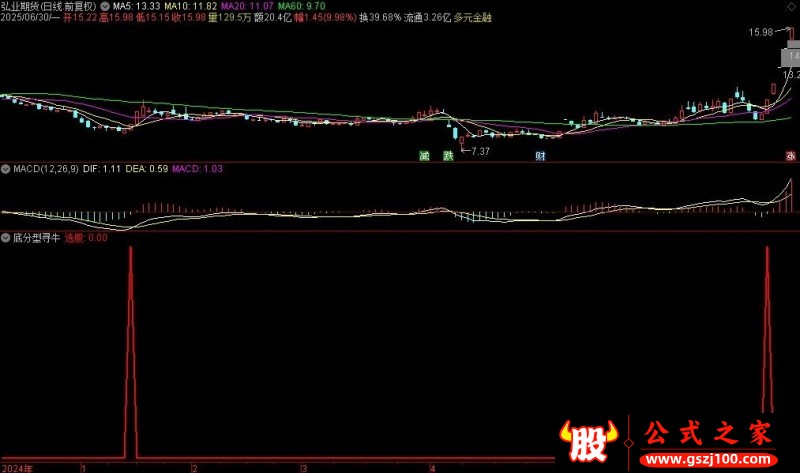Click the DIF: 1.11 value
The image size is (800, 473).
click(x=102, y=169)
